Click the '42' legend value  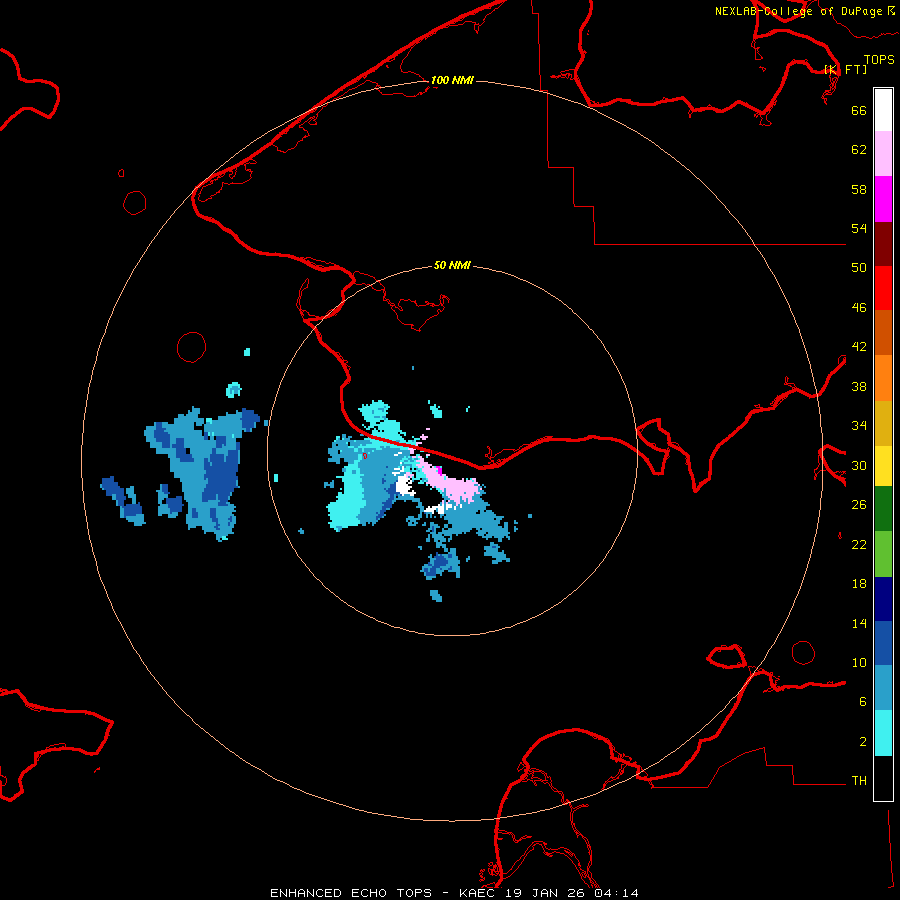[859, 347]
